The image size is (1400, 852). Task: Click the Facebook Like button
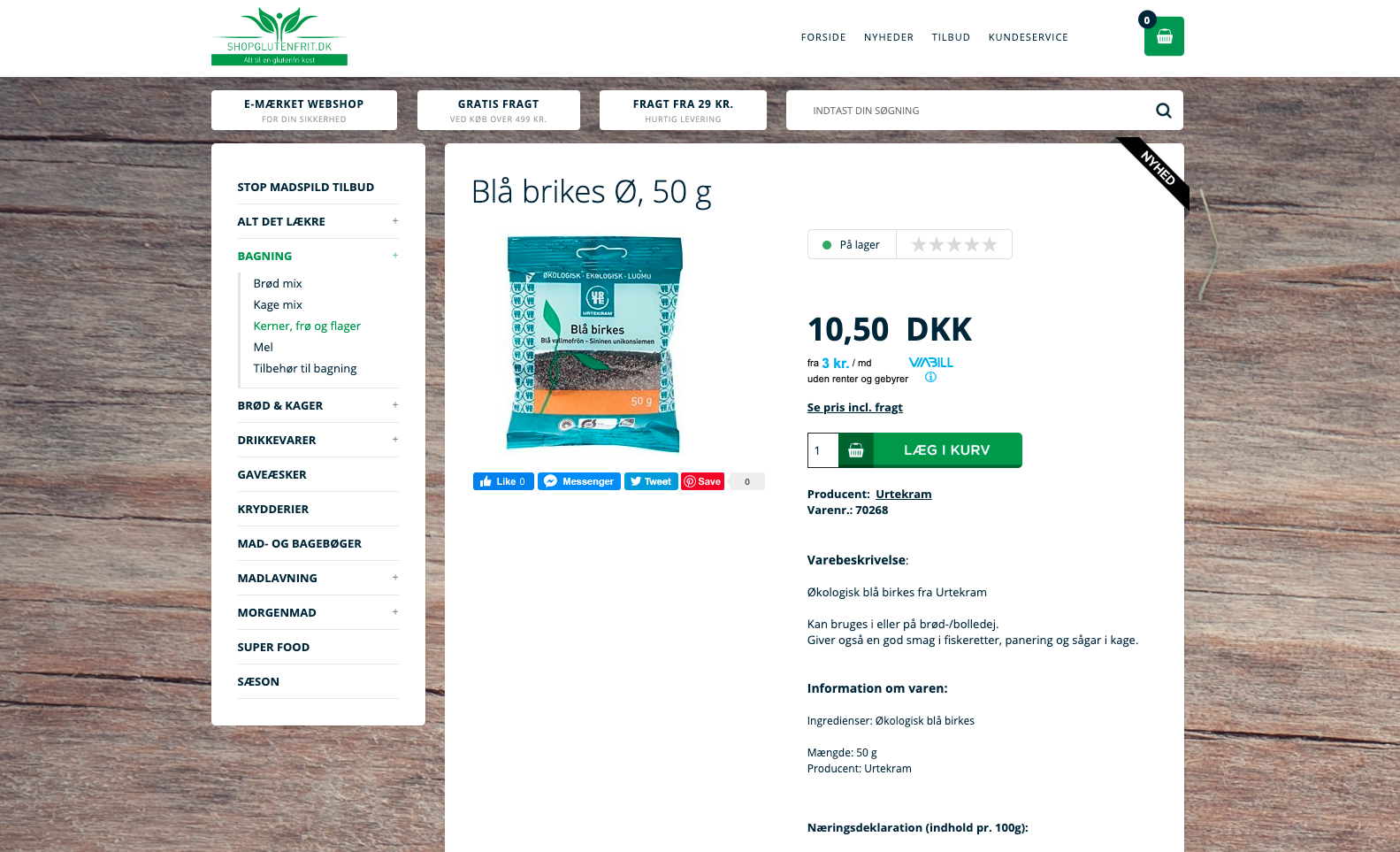[x=503, y=481]
